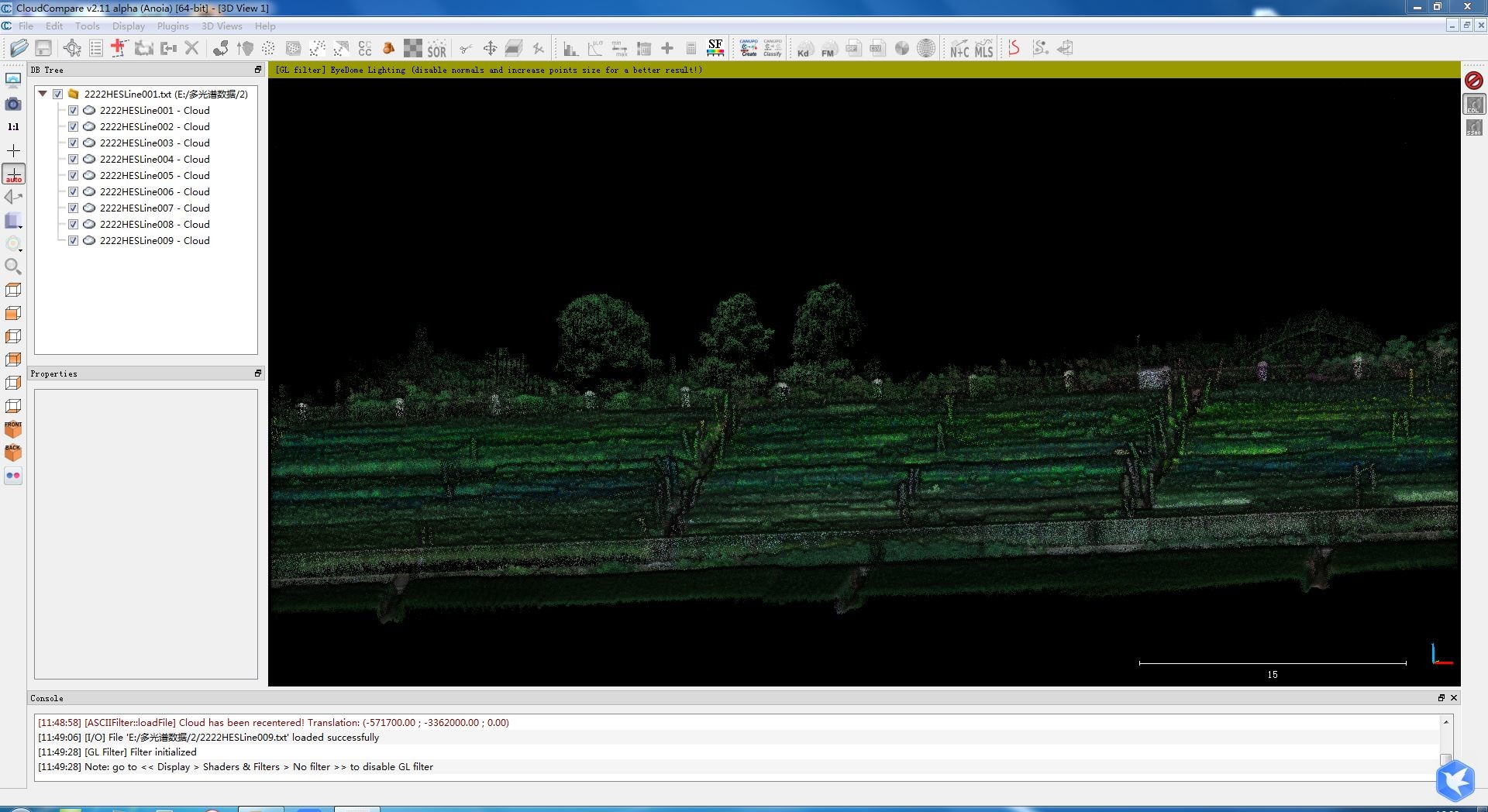Viewport: 1488px width, 812px height.
Task: Click the red cross trace polyline icon
Action: tap(119, 48)
